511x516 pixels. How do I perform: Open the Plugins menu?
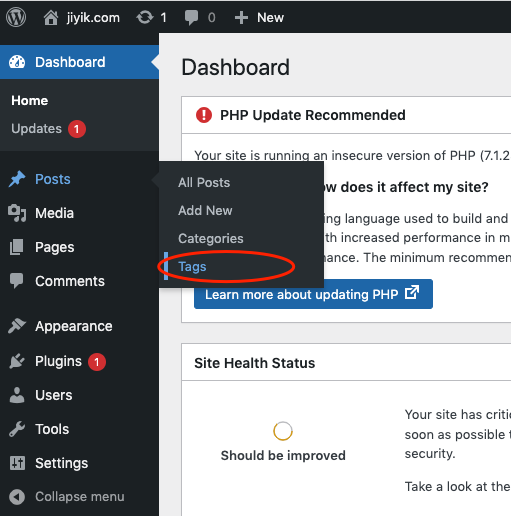[58, 361]
